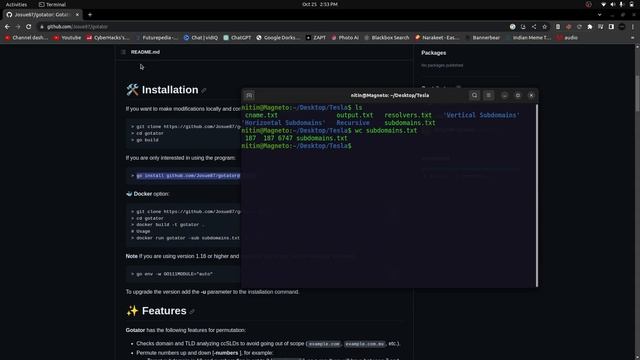Viewport: 640px width, 360px height.
Task: Open the CyberHacks bookmark
Action: coord(108,38)
